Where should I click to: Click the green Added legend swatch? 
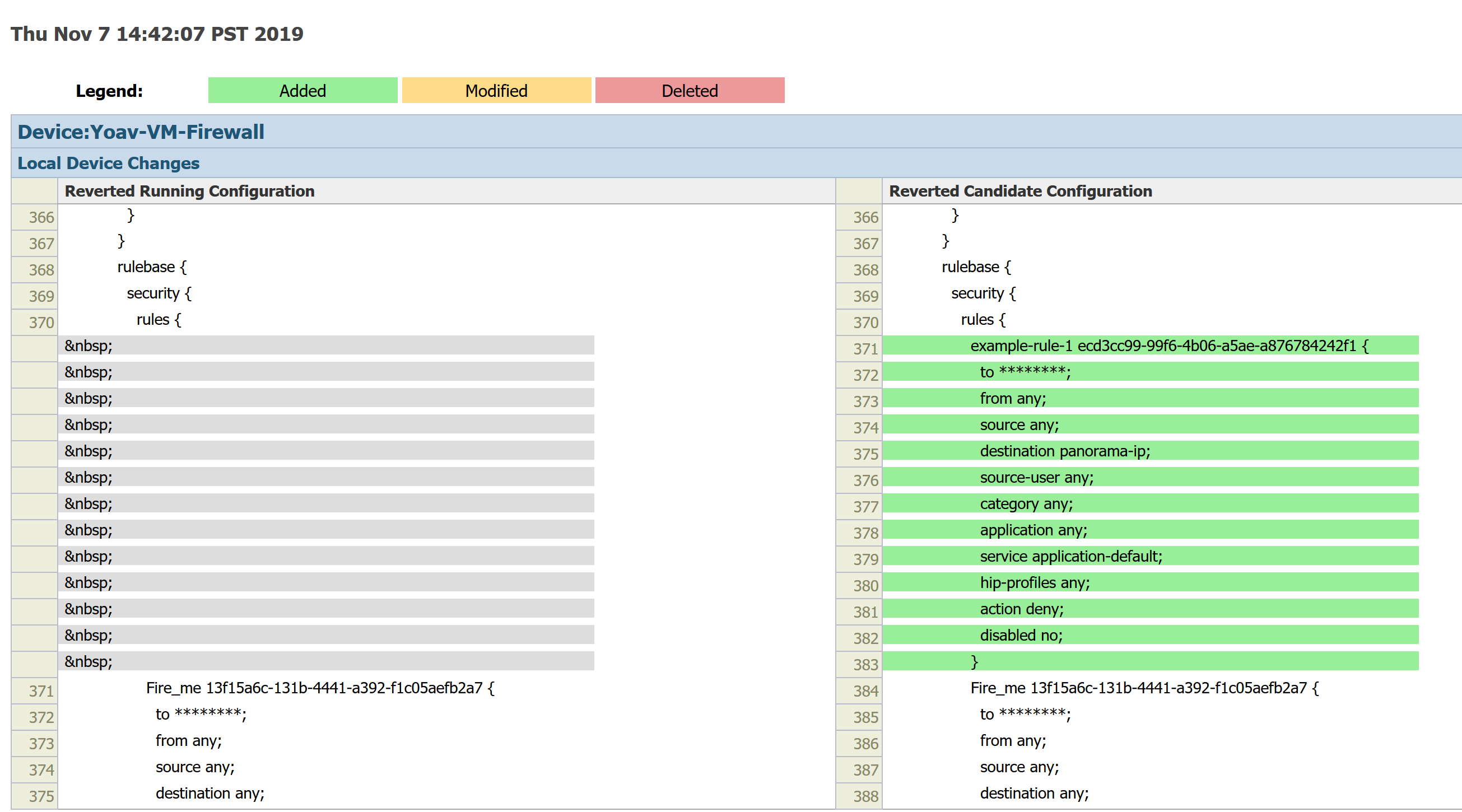tap(302, 90)
